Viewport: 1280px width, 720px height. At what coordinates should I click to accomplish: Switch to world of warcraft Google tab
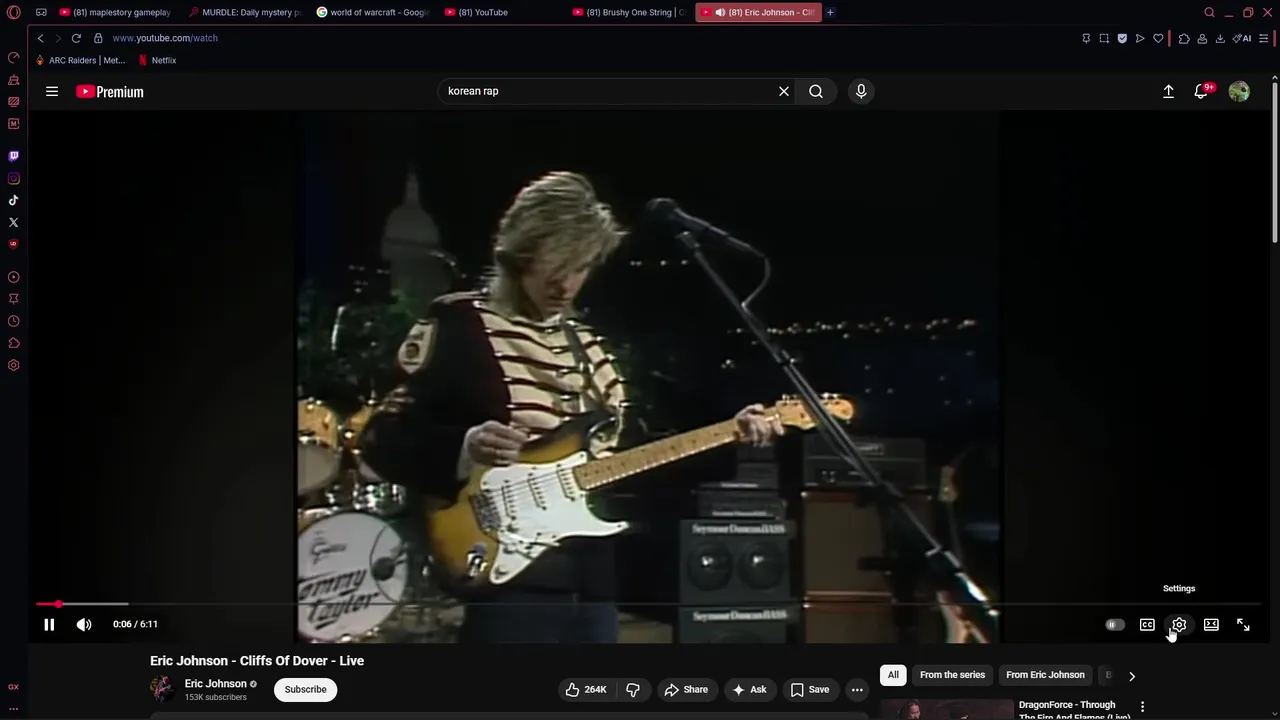click(x=373, y=12)
